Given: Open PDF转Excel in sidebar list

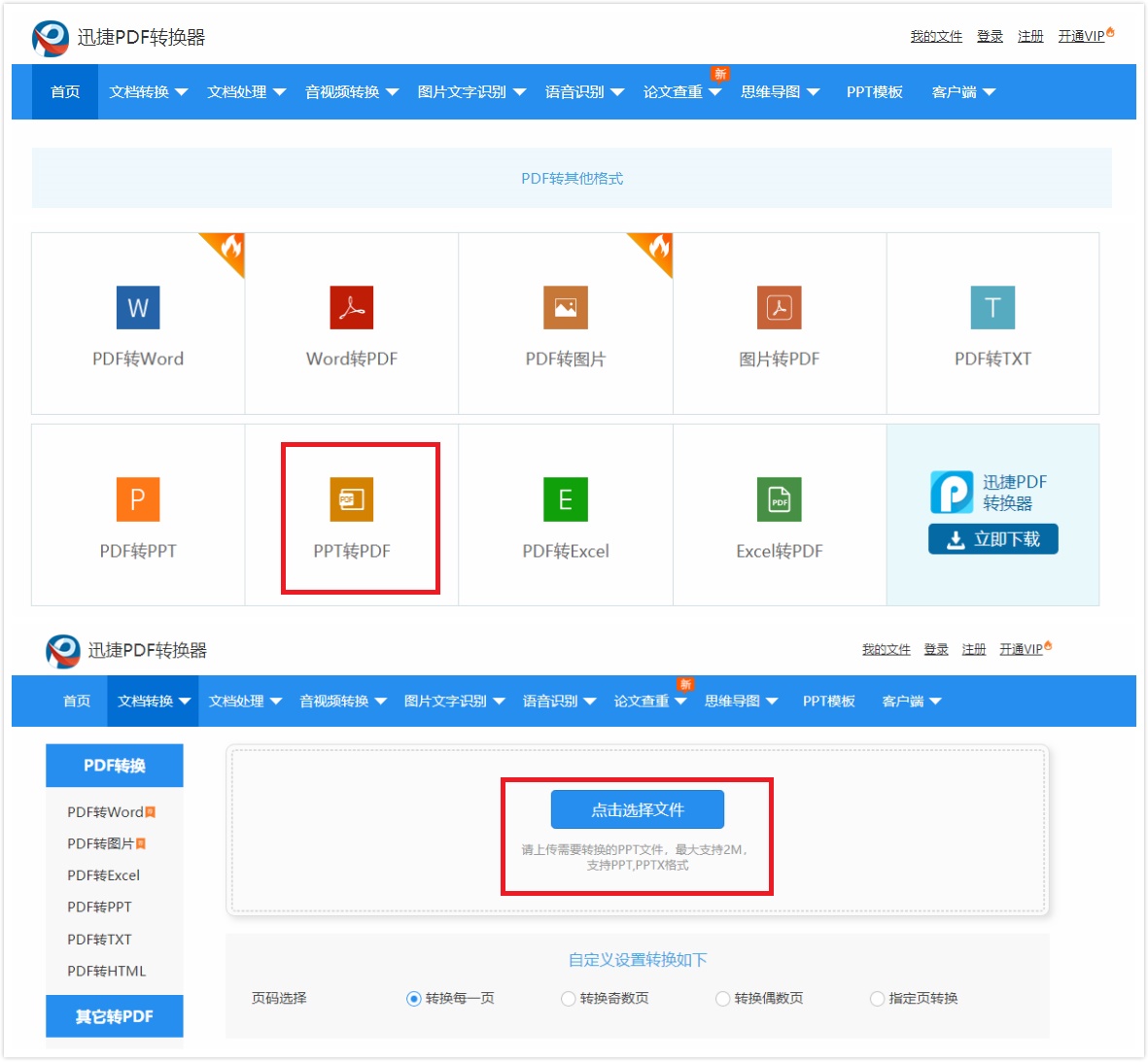Looking at the screenshot, I should [103, 876].
